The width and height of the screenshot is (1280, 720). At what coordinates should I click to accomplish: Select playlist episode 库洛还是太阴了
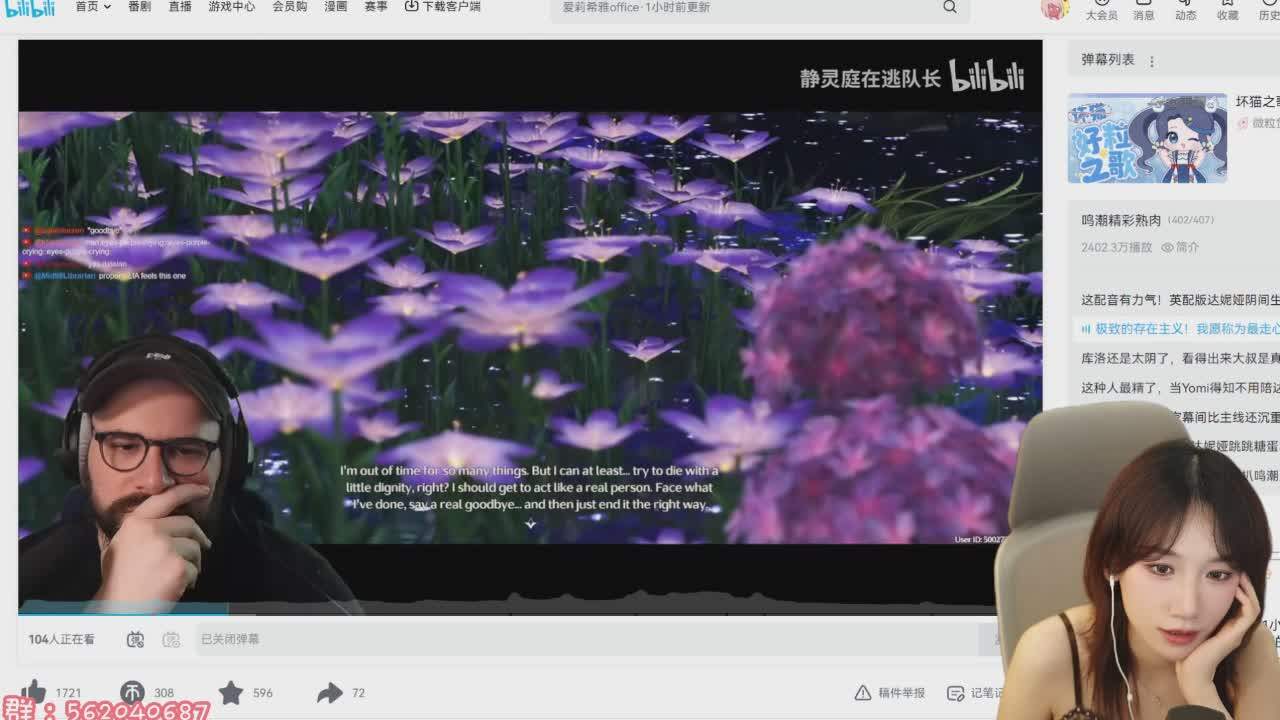[x=1180, y=358]
